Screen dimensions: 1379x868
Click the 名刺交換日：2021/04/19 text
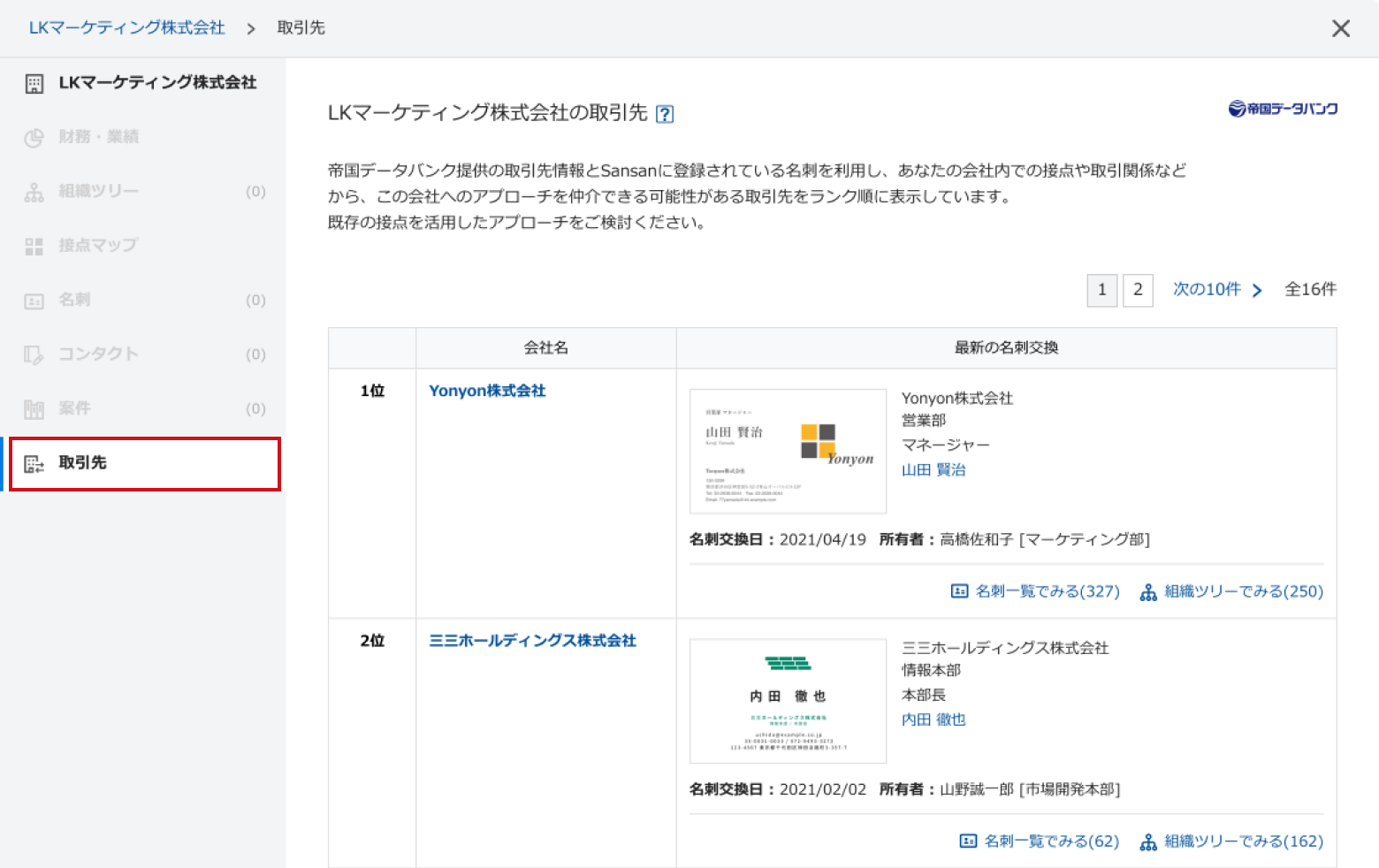click(778, 540)
